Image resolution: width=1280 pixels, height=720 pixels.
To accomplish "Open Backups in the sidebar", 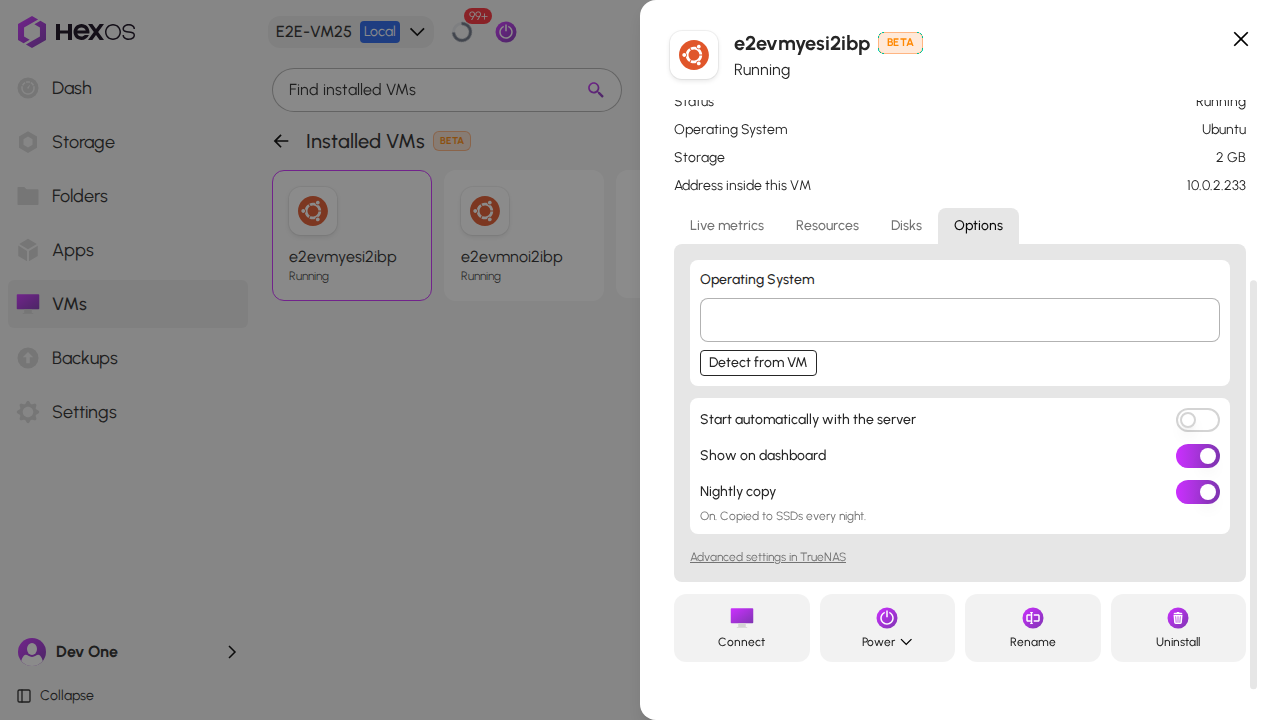I will click(128, 358).
